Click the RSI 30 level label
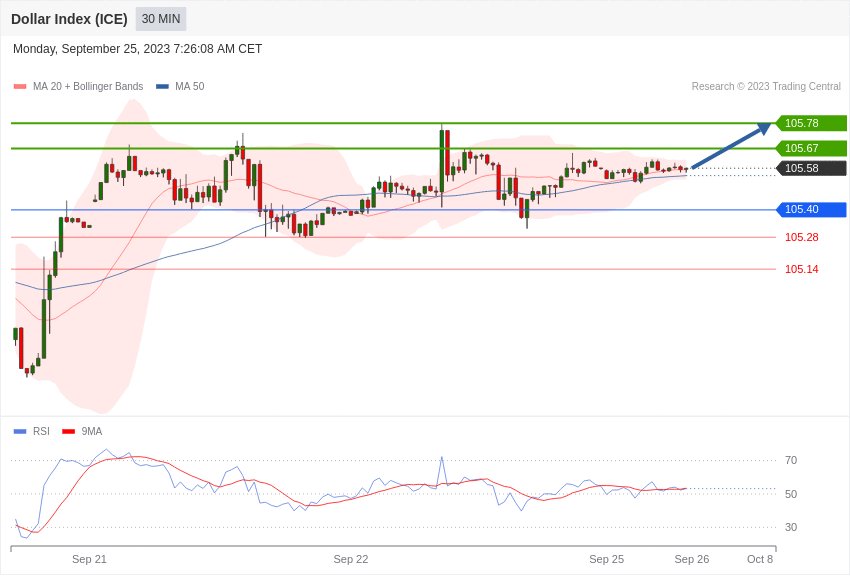The width and height of the screenshot is (850, 576). pos(791,527)
